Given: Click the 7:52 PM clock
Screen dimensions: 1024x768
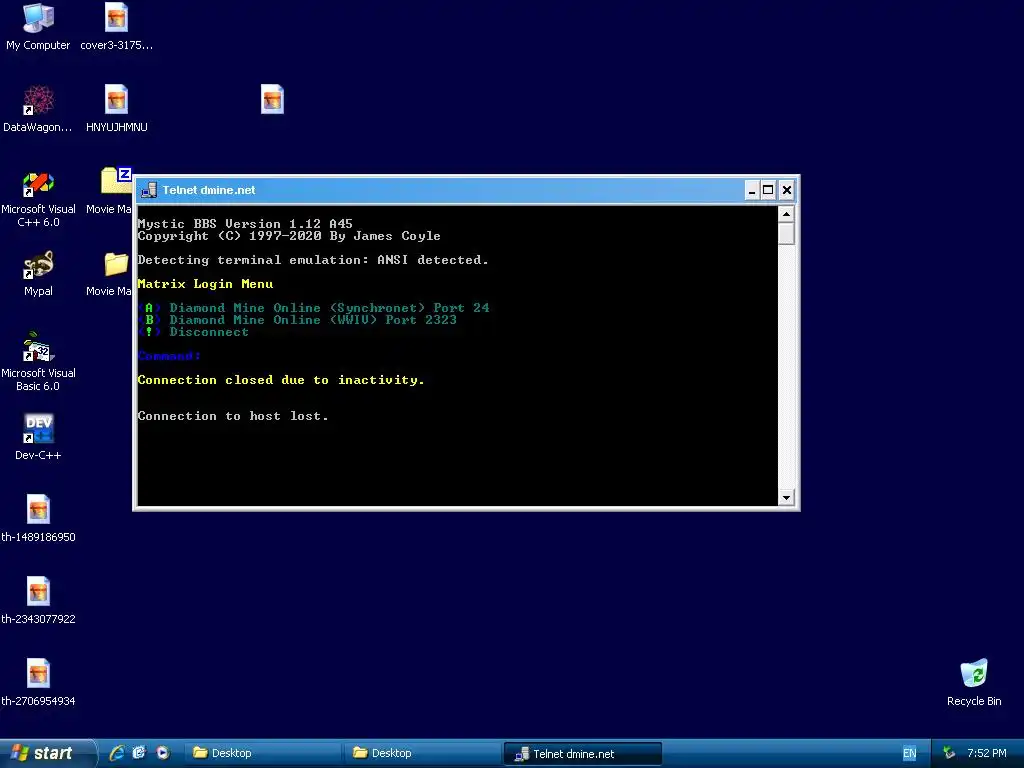Looking at the screenshot, I should coord(987,753).
